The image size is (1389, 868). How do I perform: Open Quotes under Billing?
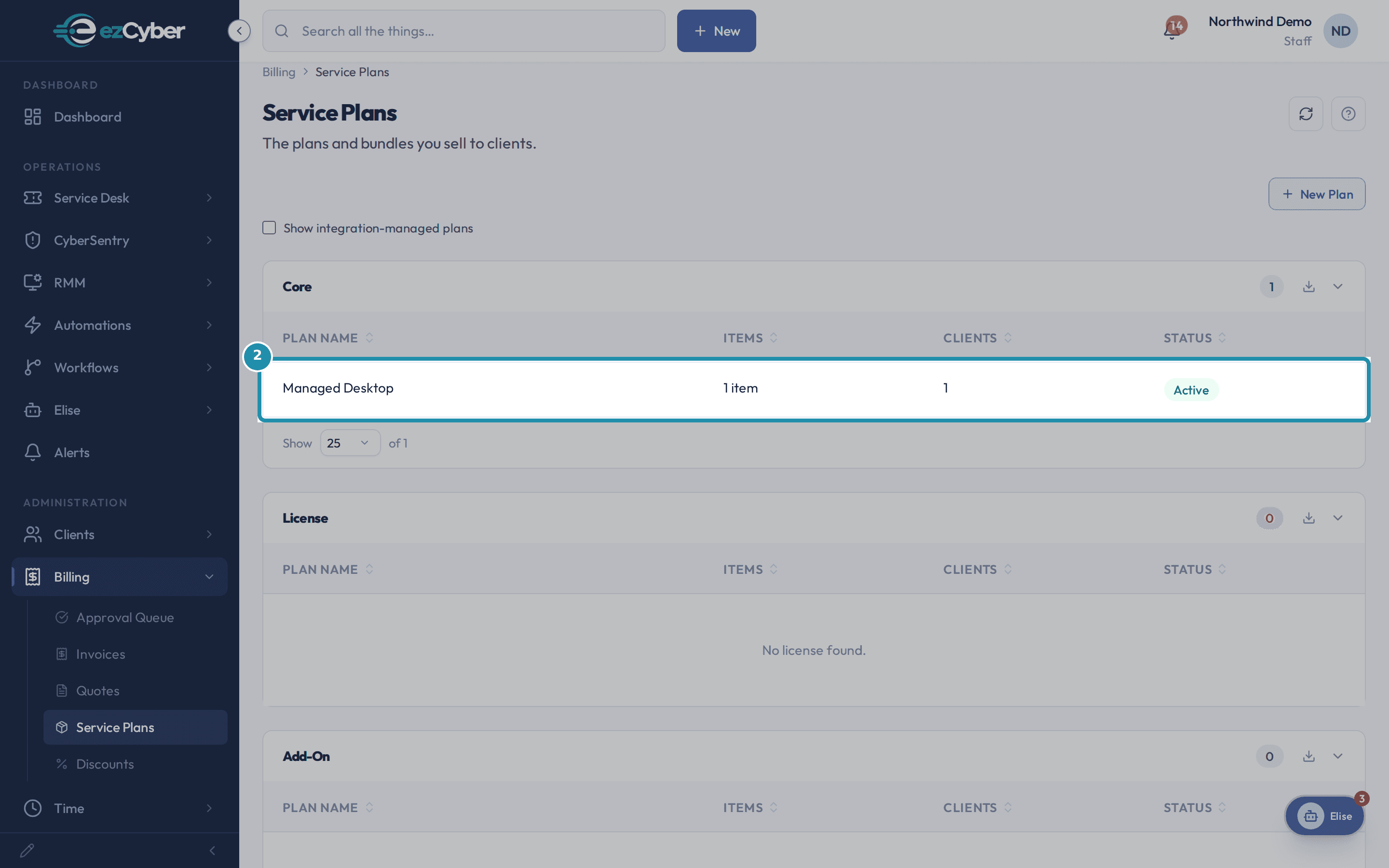[x=136, y=691]
